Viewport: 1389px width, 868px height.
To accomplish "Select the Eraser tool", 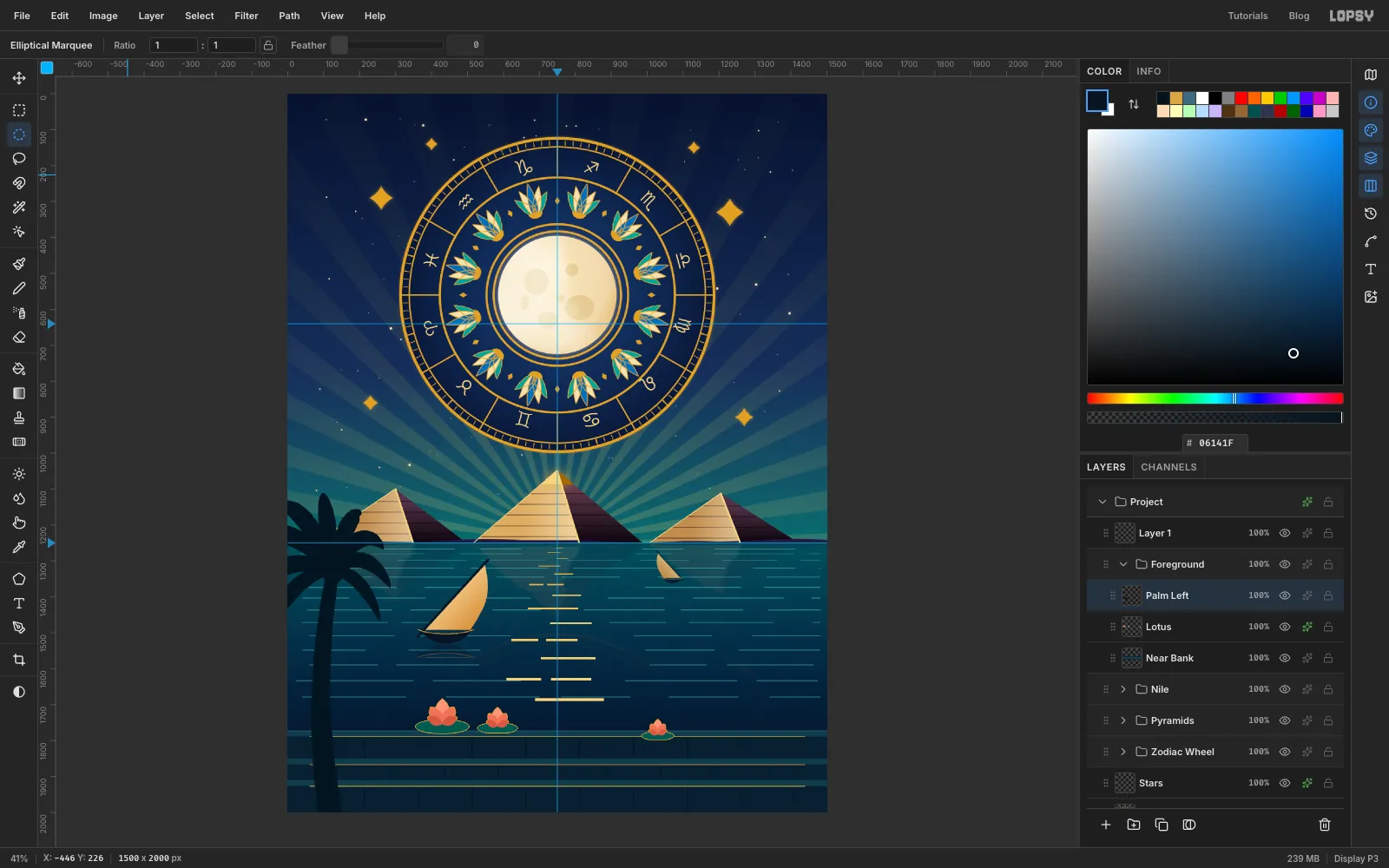I will pos(19,337).
